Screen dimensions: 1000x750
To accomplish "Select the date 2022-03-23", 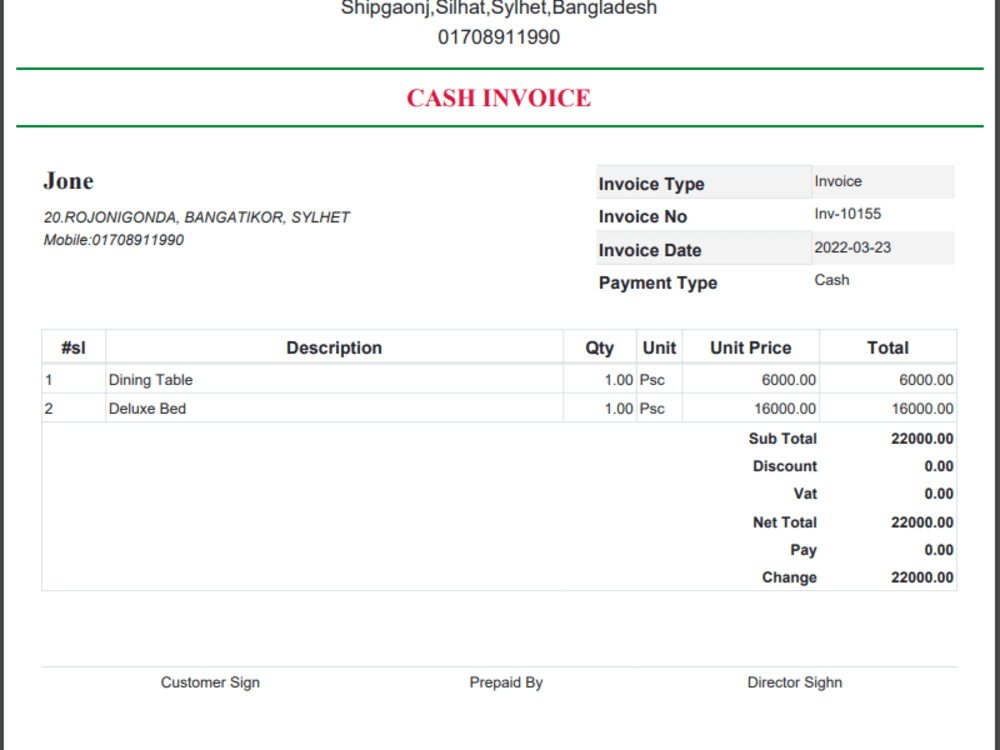I will (853, 247).
